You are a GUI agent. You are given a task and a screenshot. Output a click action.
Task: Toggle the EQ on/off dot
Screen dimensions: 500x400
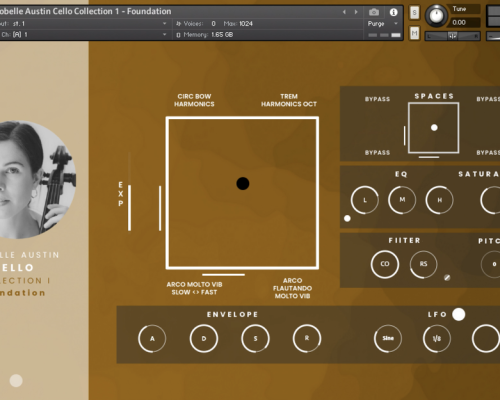pos(347,218)
